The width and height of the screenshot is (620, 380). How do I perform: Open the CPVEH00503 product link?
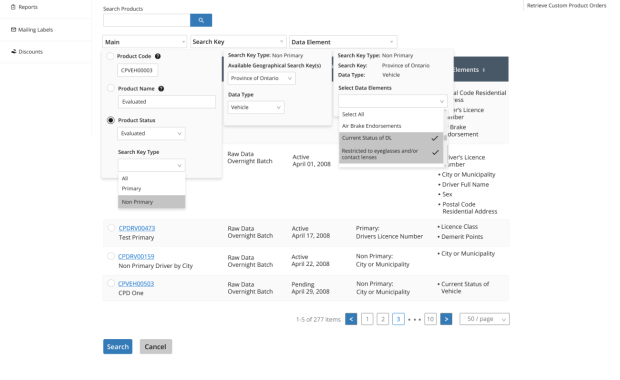coord(136,284)
